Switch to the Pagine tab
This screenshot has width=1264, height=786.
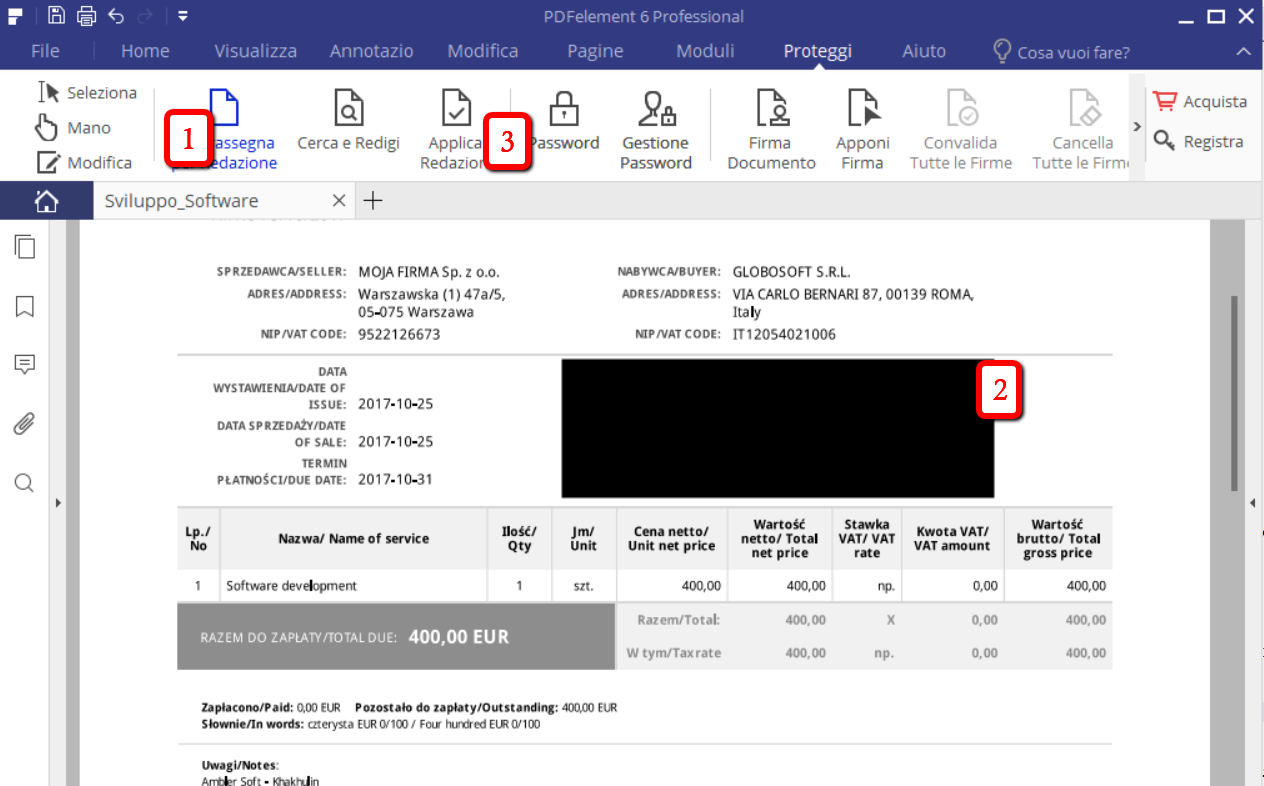(x=595, y=51)
